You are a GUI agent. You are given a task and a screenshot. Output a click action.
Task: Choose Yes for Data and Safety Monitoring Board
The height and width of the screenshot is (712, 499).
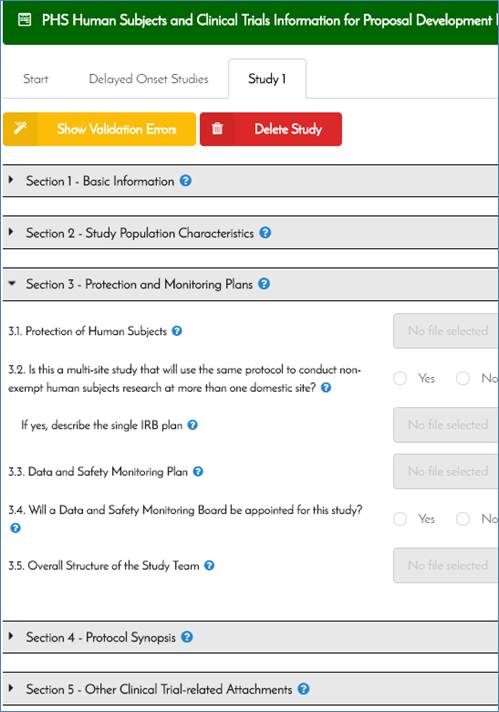(400, 519)
